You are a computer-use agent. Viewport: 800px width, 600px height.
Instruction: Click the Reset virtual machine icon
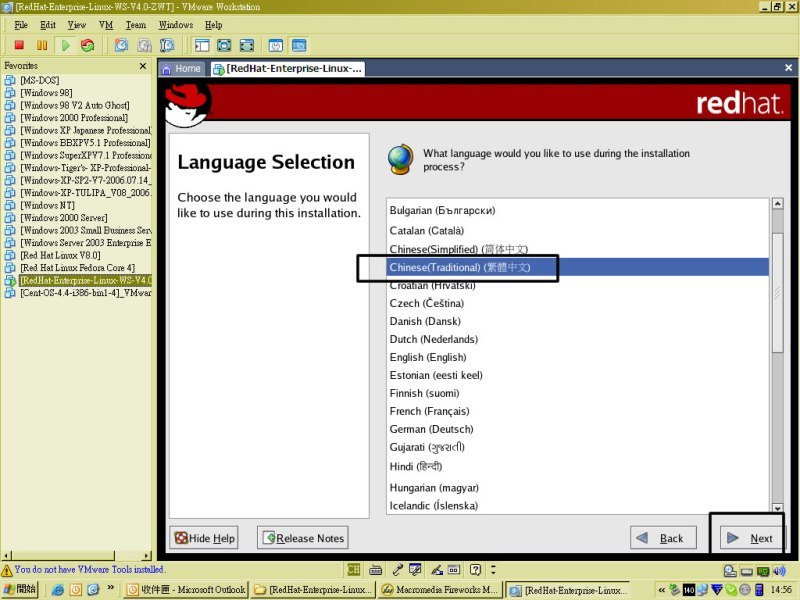tap(88, 45)
